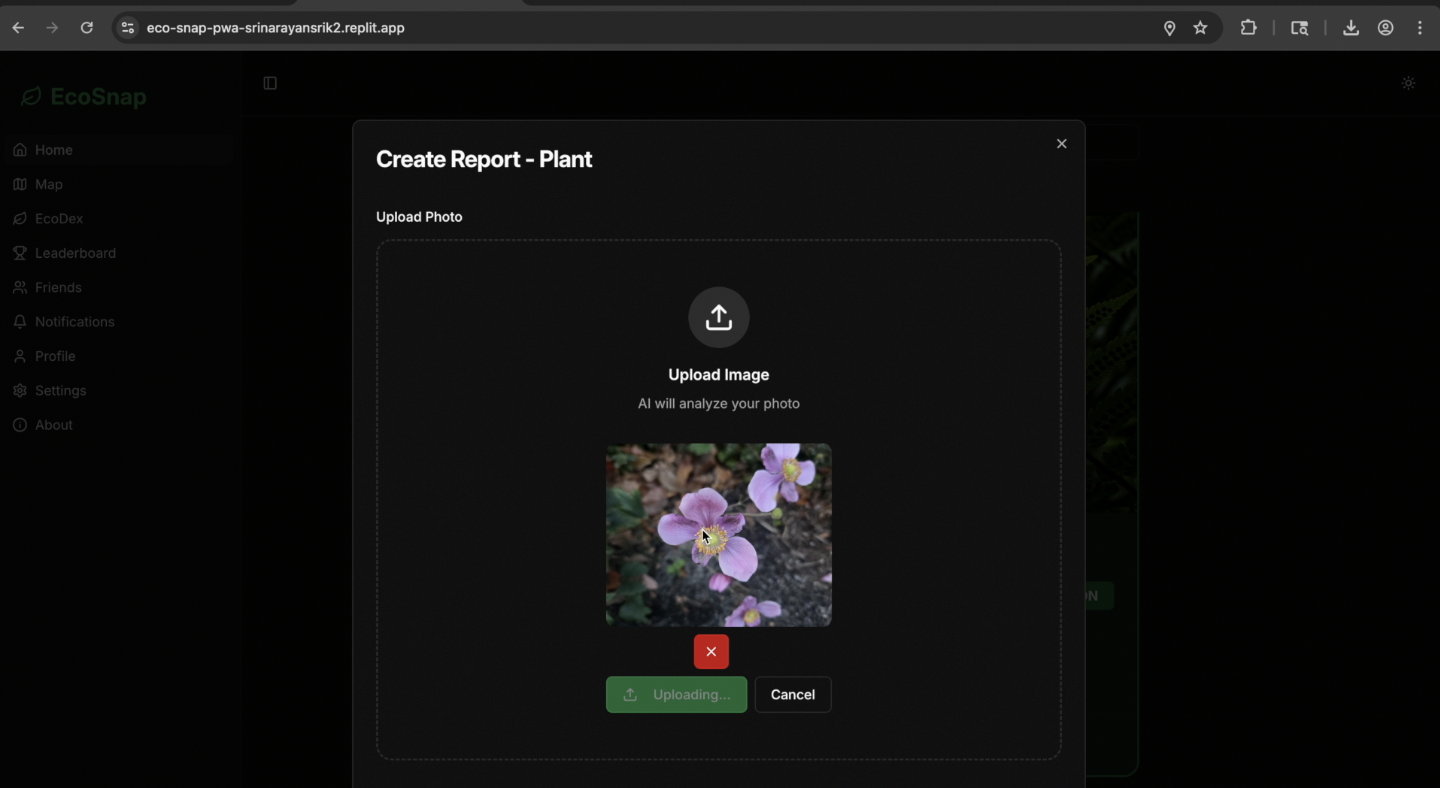This screenshot has height=788, width=1440.
Task: Click the browser back arrow
Action: [18, 28]
